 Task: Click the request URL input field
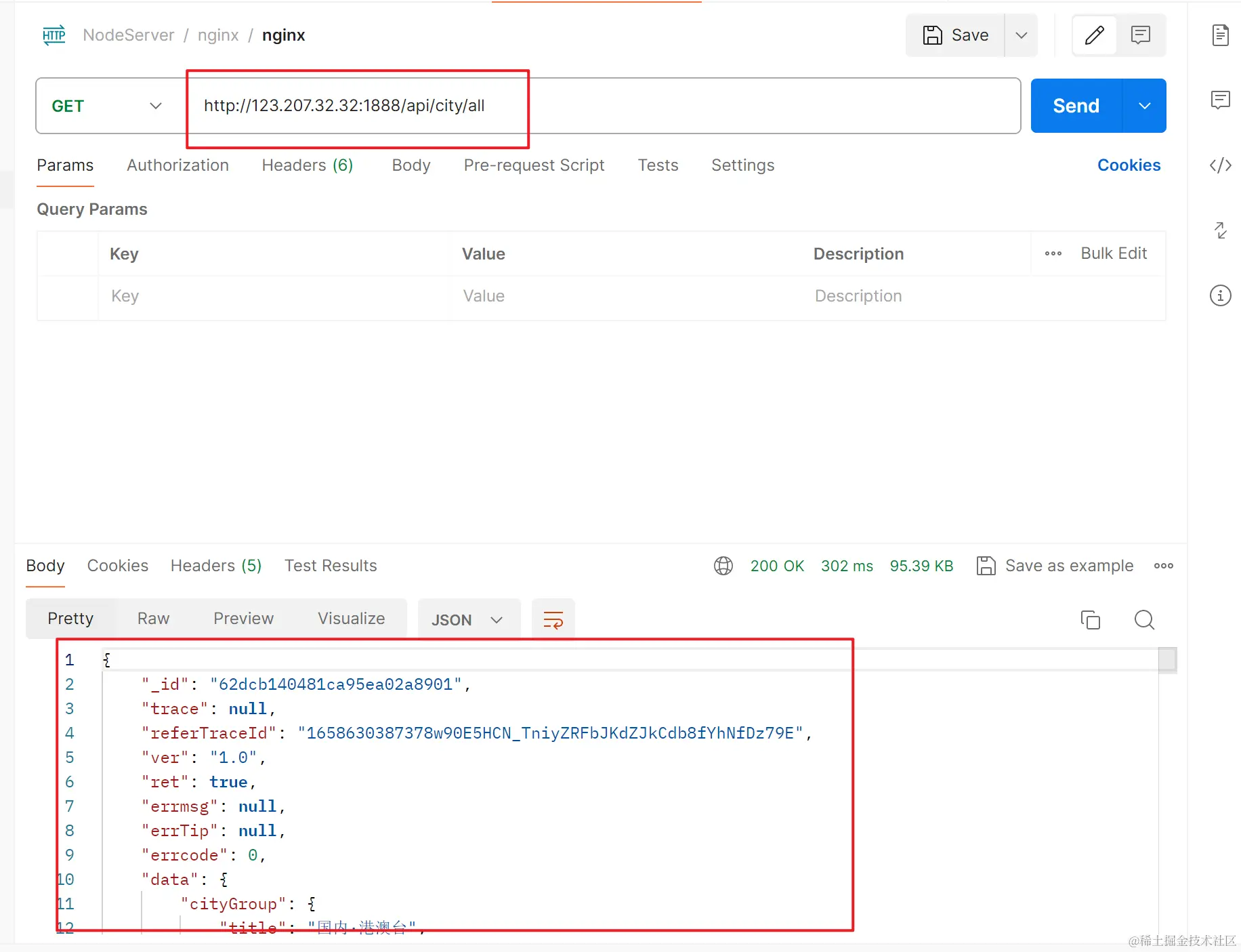click(603, 106)
